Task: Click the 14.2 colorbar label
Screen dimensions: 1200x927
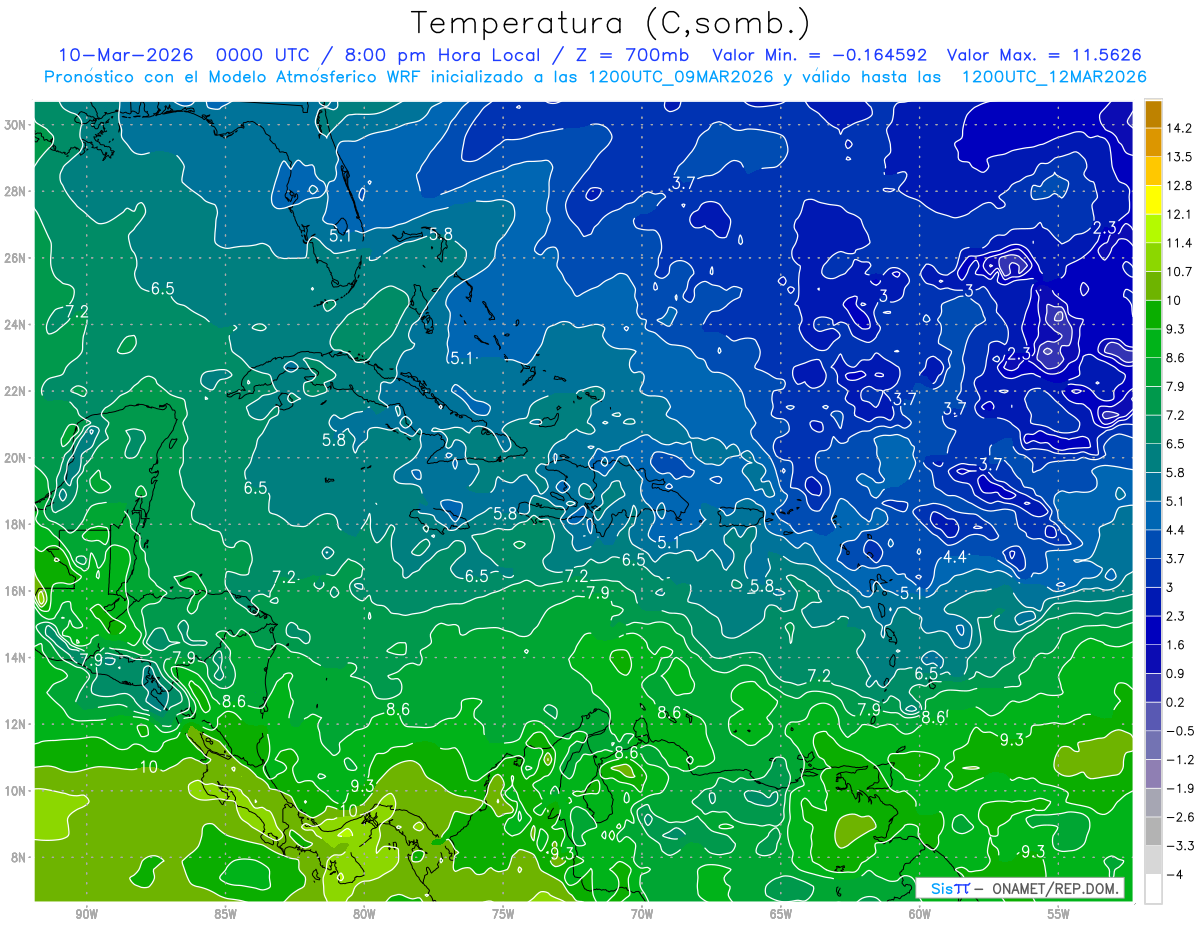Action: tap(1178, 128)
